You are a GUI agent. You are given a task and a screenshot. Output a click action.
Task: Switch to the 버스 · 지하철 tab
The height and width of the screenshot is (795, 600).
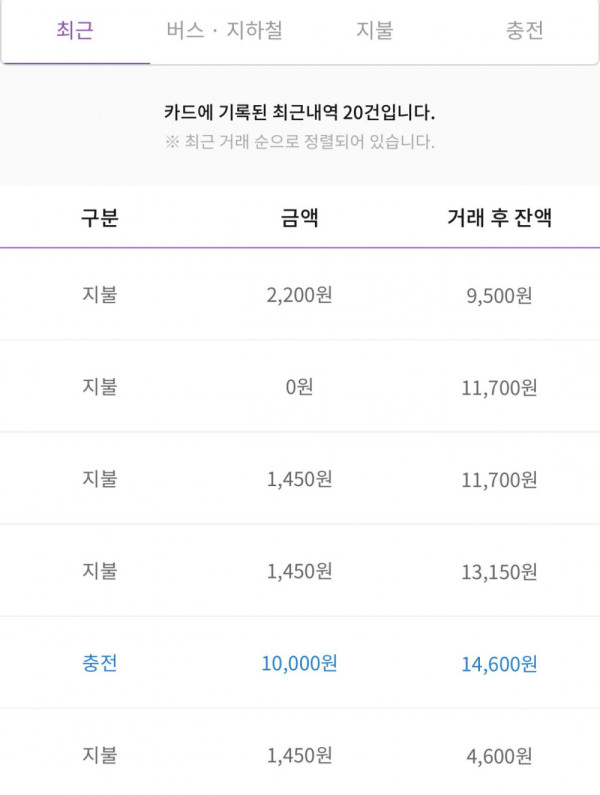click(225, 30)
